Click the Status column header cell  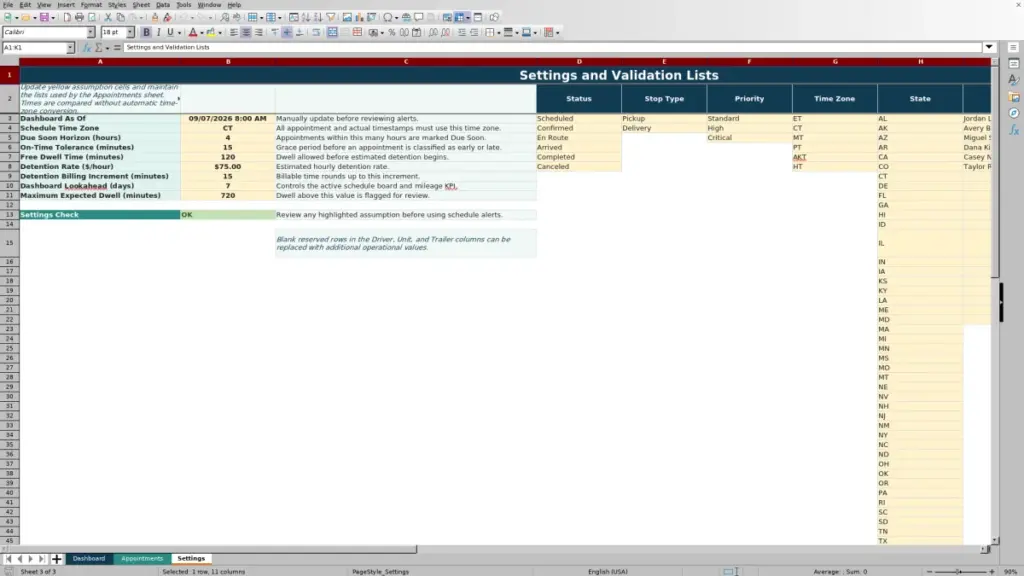point(579,99)
